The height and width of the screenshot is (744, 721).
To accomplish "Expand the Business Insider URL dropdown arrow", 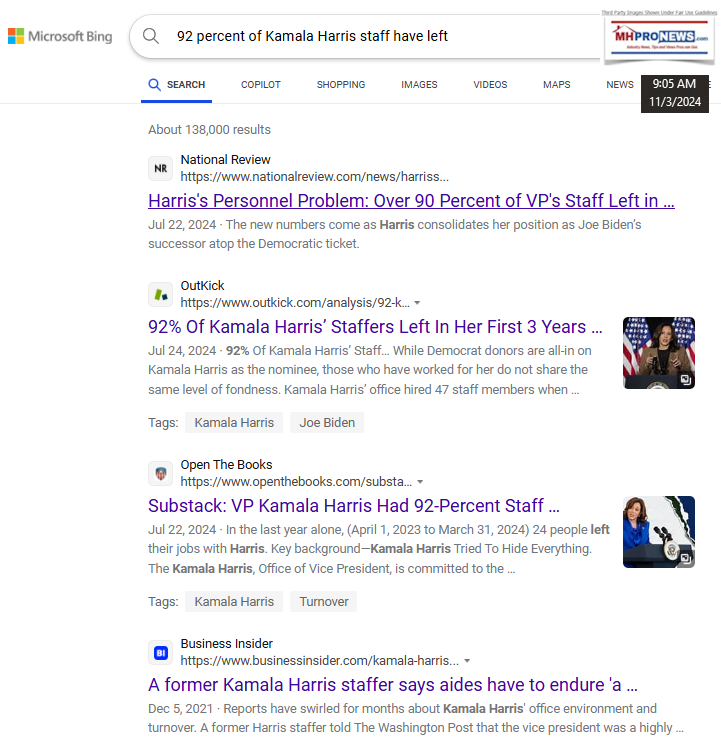I will click(x=467, y=661).
